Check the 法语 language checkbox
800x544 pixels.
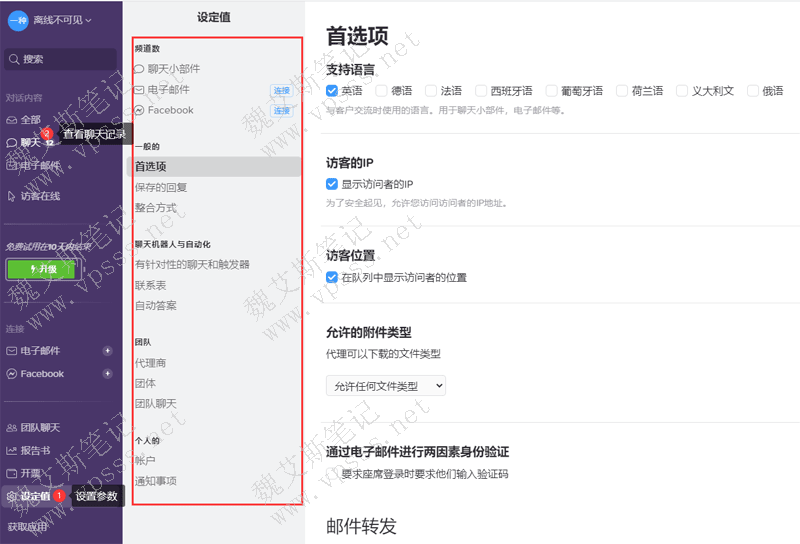(x=431, y=91)
